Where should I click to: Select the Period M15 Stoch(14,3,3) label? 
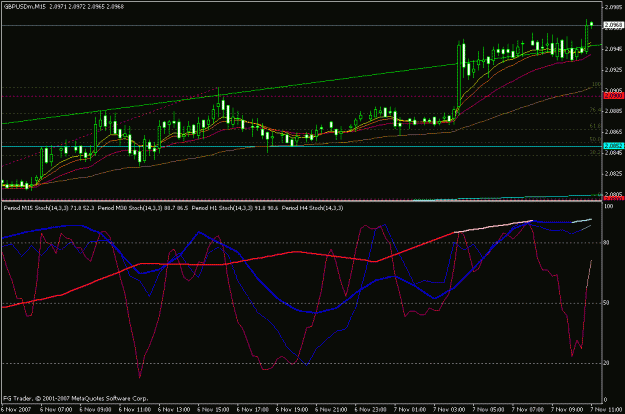(36, 208)
